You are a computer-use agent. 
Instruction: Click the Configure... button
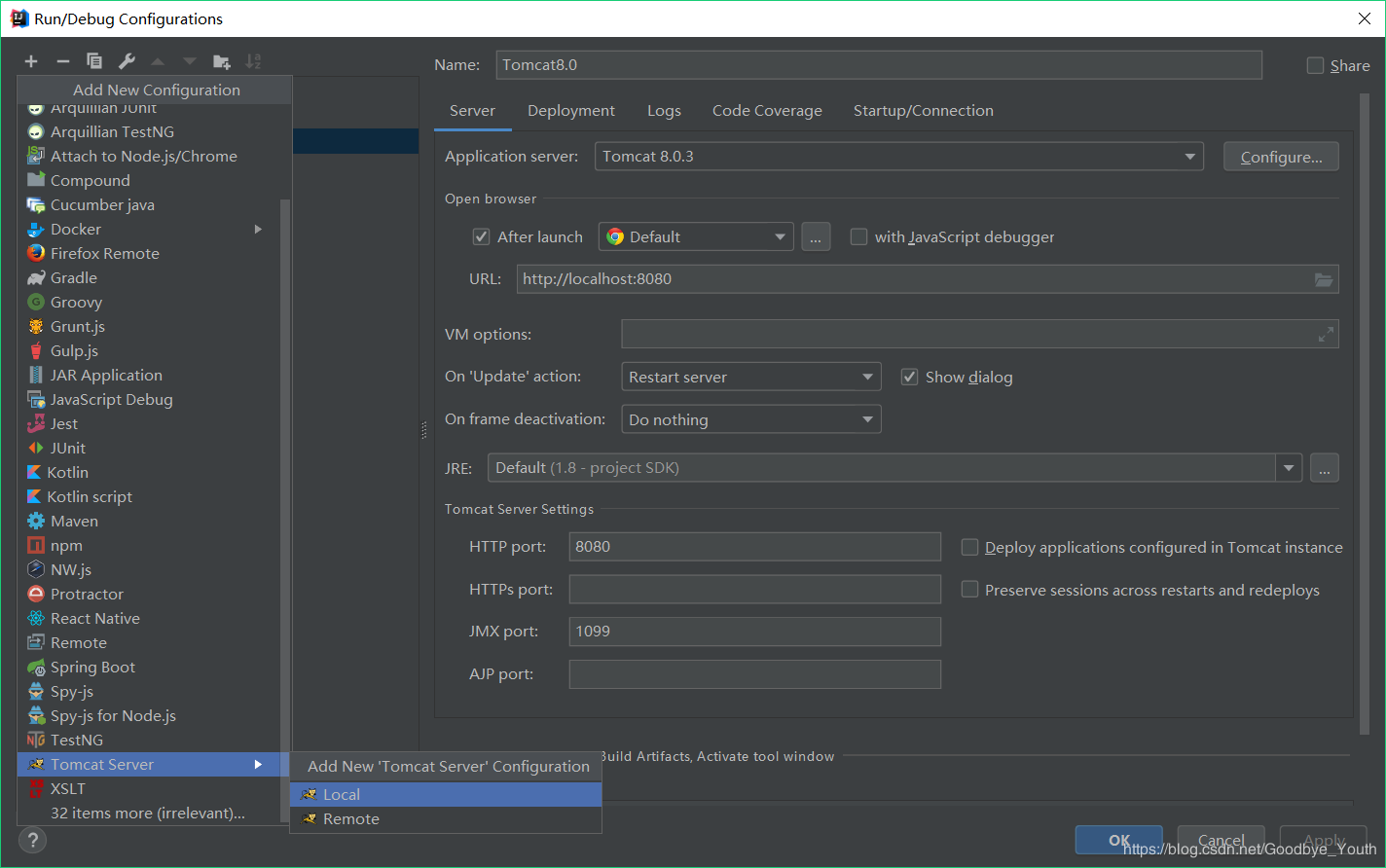[x=1281, y=157]
